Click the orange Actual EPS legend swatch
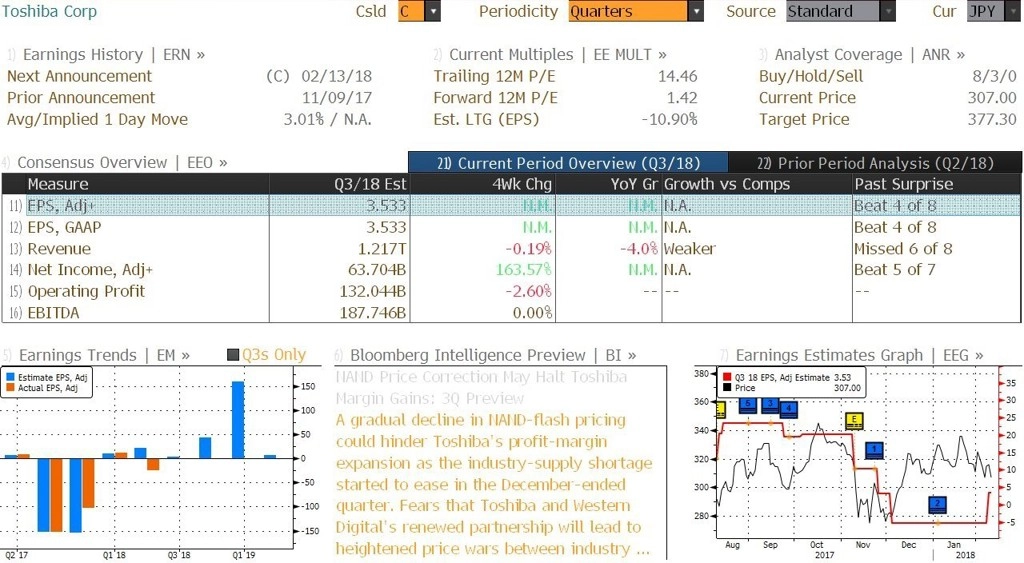The height and width of the screenshot is (563, 1024). click(x=10, y=388)
